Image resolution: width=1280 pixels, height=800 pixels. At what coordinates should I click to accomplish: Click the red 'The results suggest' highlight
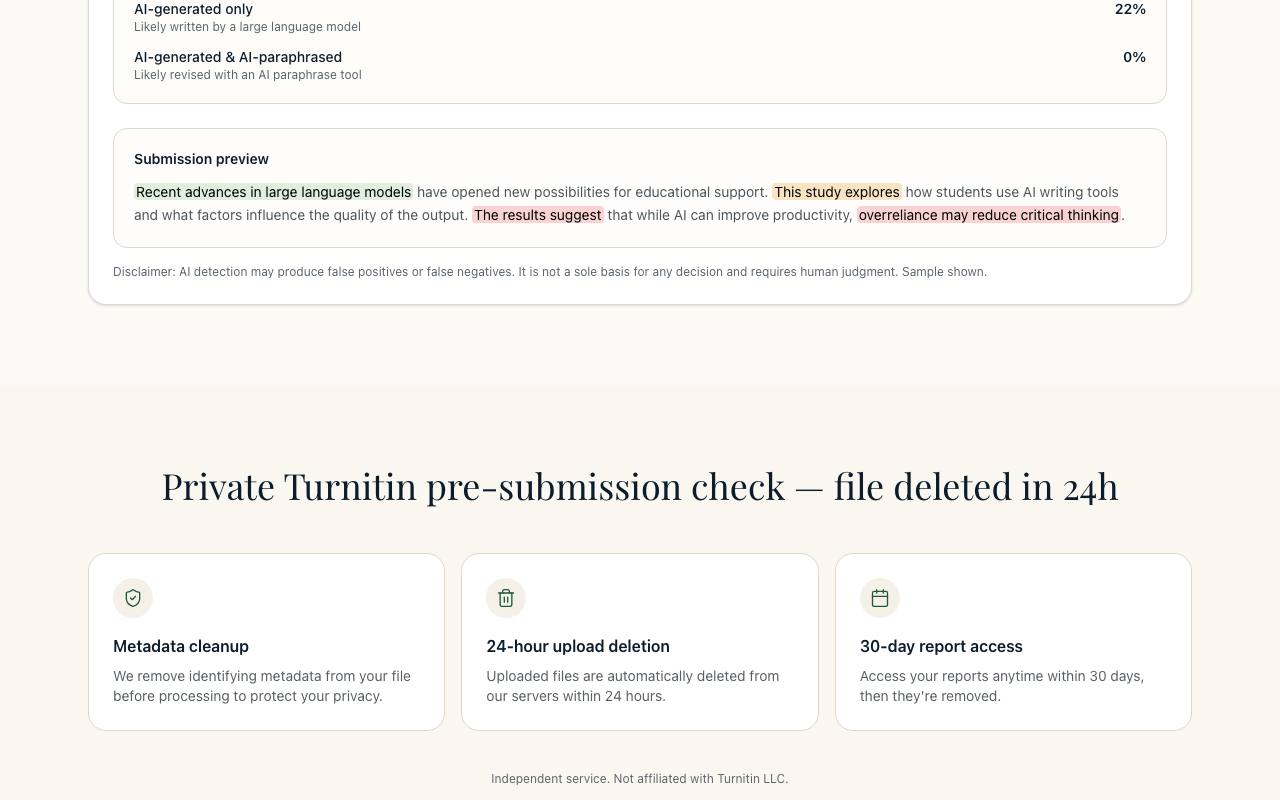click(x=538, y=215)
